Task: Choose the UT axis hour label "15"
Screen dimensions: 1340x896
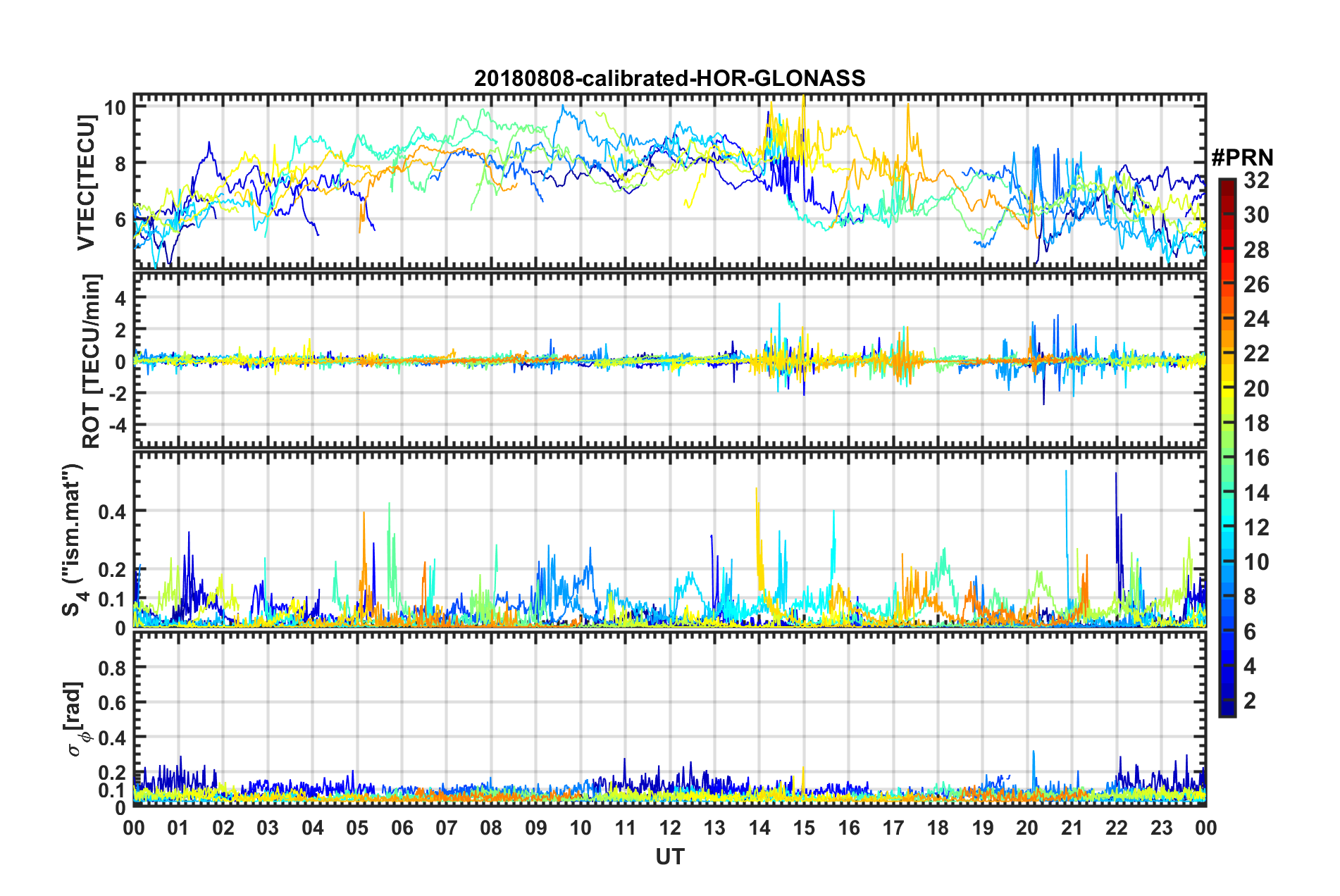Action: pos(804,828)
